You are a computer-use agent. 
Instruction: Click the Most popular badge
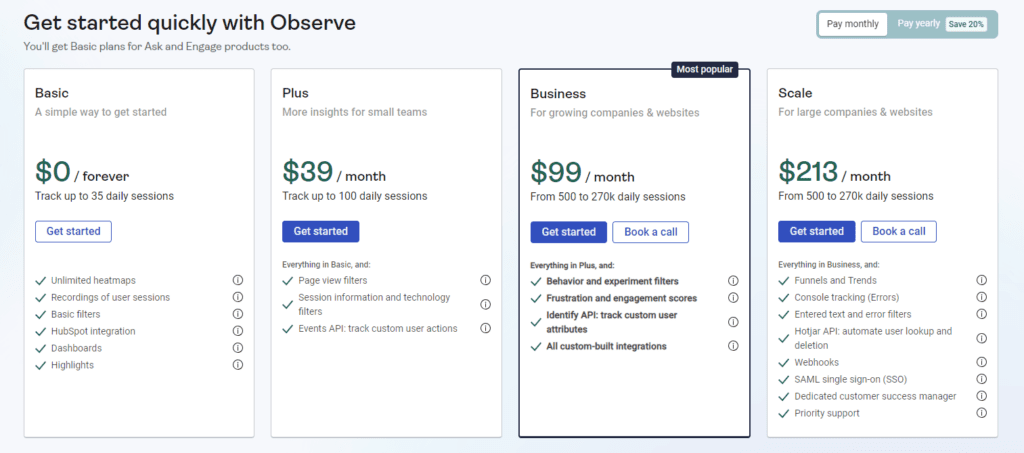click(x=704, y=70)
